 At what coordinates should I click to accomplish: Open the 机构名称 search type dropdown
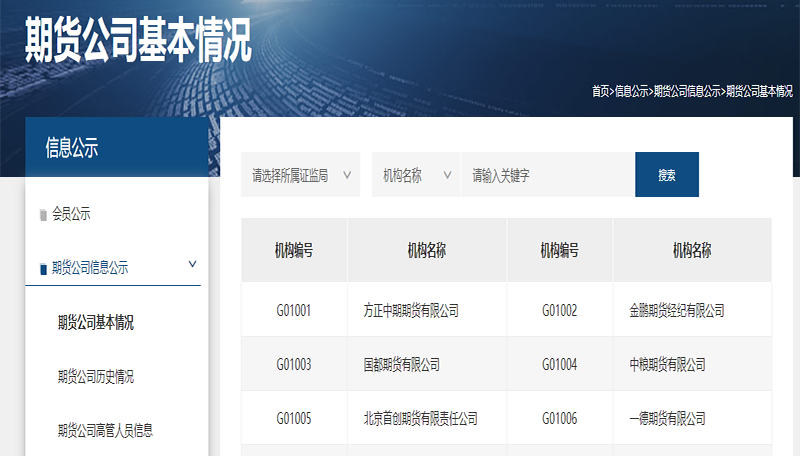pyautogui.click(x=416, y=174)
